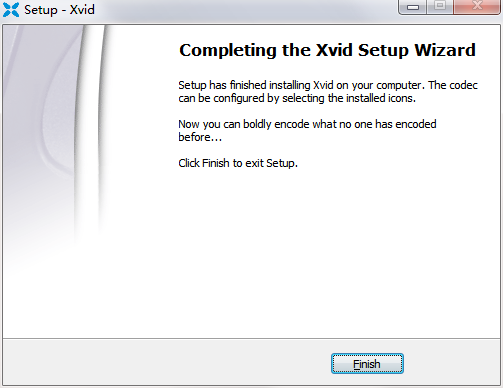The width and height of the screenshot is (503, 388).
Task: Click the disabled maximize button
Action: click(x=440, y=6)
